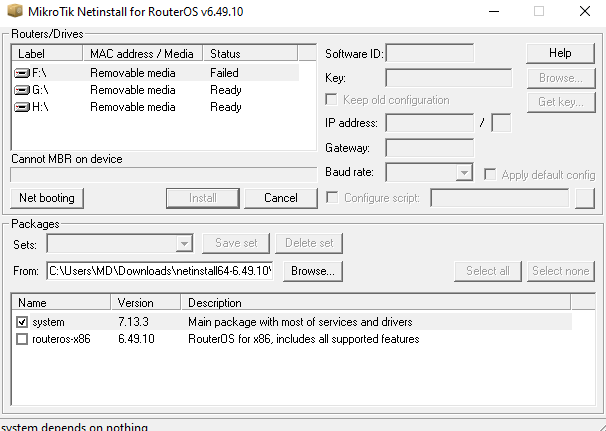The height and width of the screenshot is (431, 606).
Task: Click the Cancel button
Action: click(281, 198)
